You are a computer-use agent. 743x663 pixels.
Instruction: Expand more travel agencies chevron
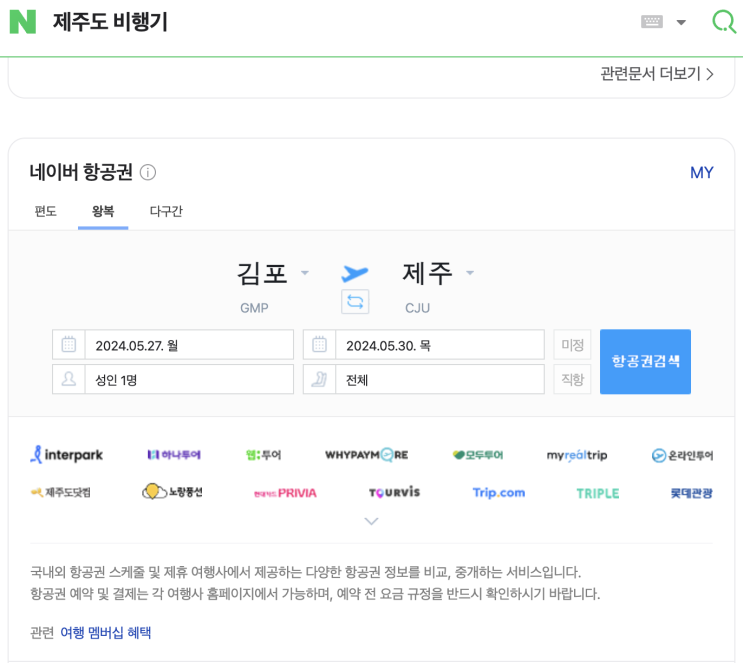[x=371, y=521]
